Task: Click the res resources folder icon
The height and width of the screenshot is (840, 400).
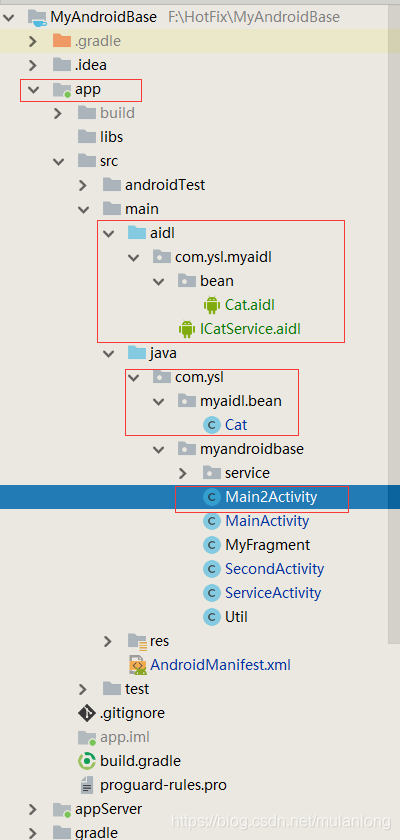Action: [138, 641]
